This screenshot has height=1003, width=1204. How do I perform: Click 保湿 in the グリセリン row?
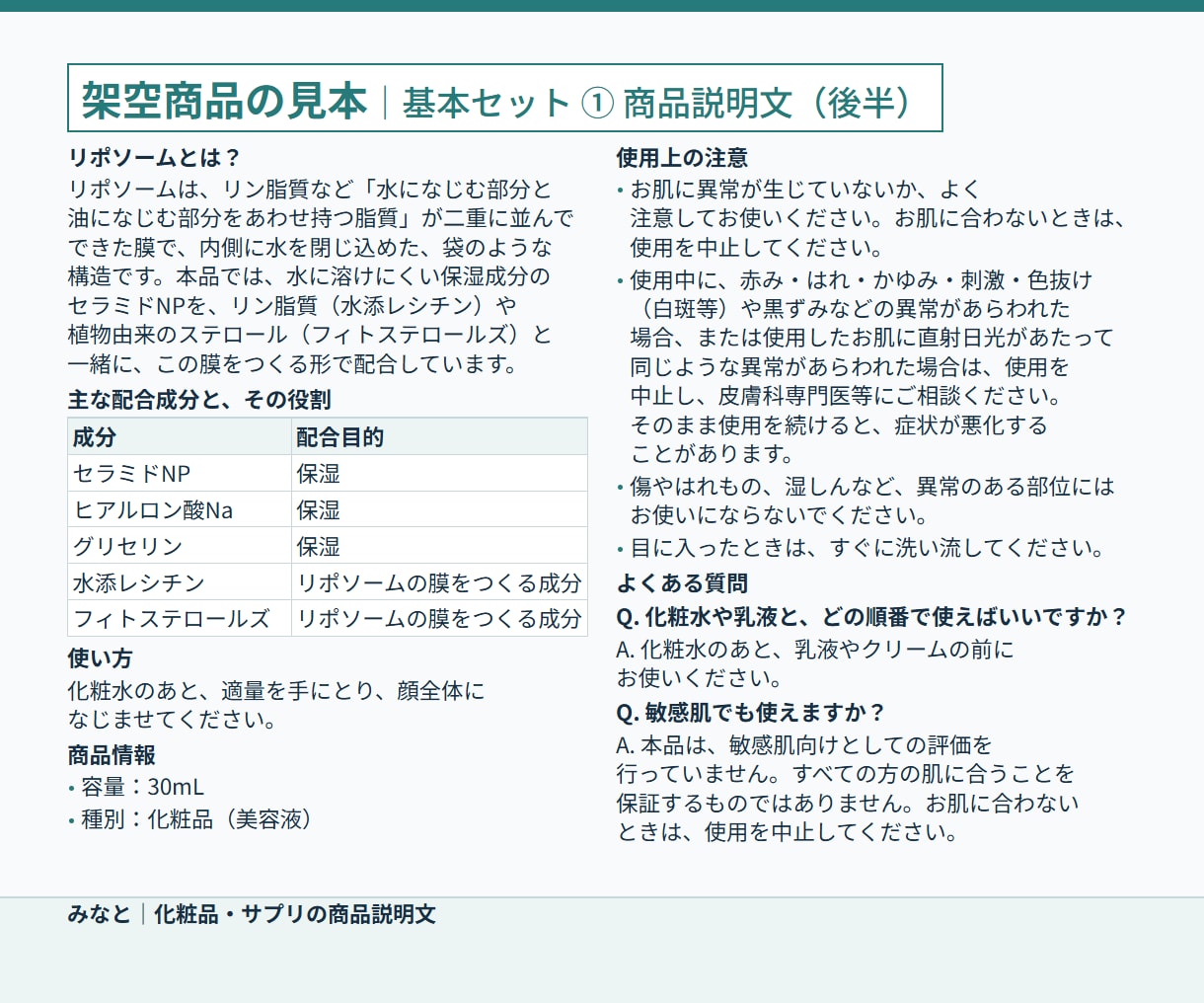click(x=318, y=546)
